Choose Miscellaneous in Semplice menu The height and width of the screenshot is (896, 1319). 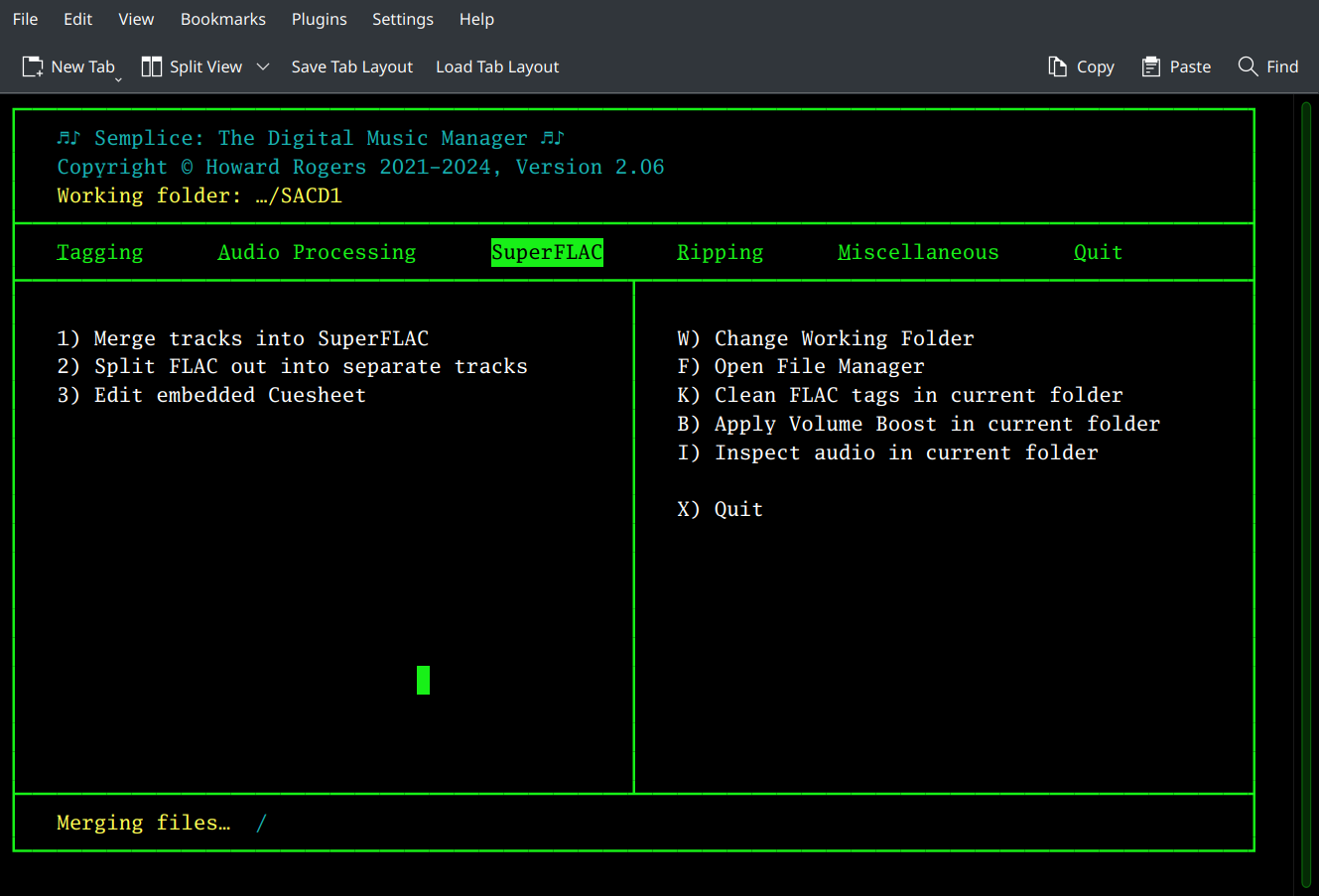pos(918,252)
